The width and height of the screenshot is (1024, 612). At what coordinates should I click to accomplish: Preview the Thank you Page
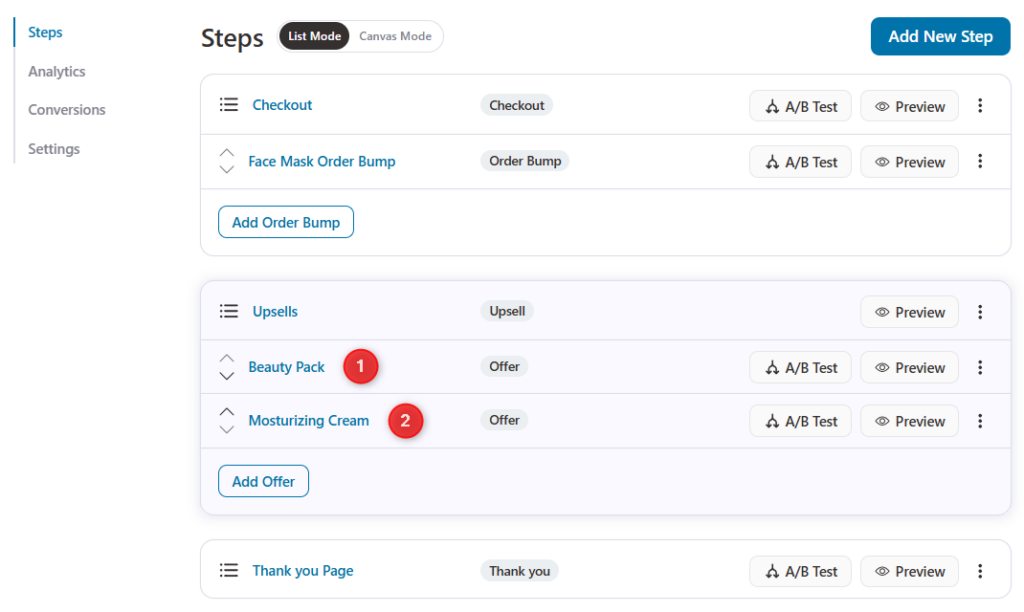click(x=909, y=572)
